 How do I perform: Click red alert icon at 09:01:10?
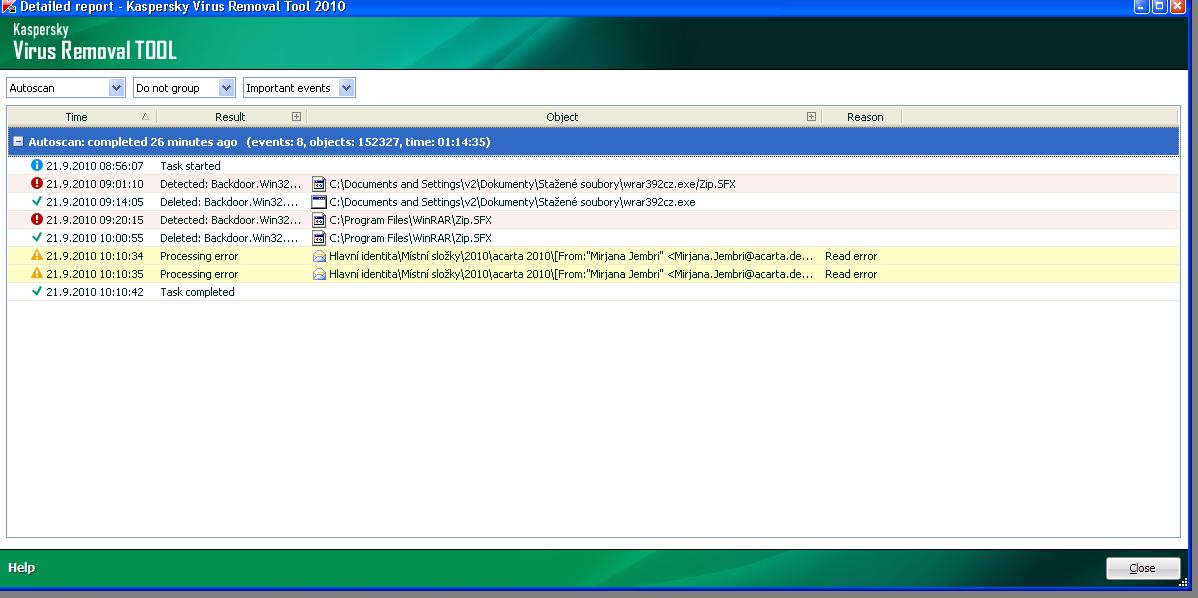pos(37,183)
